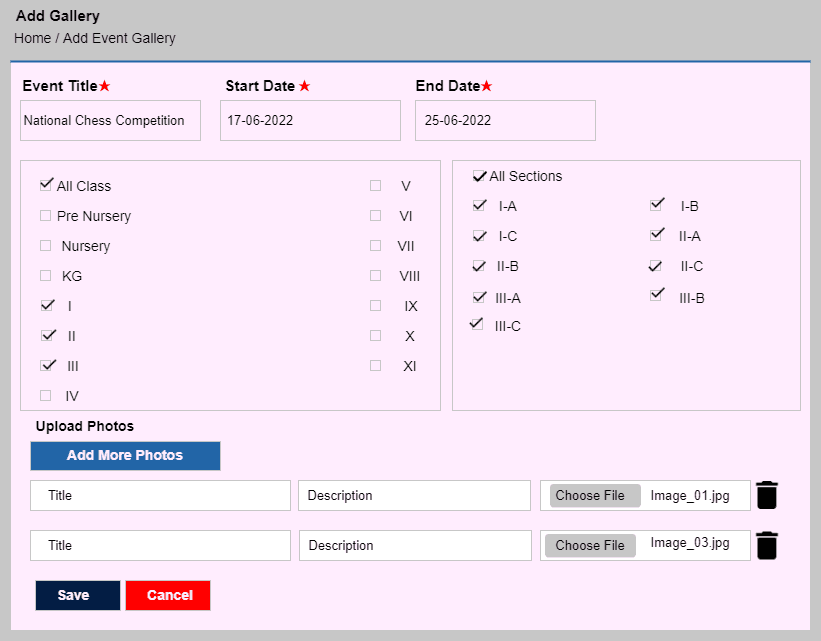This screenshot has width=821, height=641.
Task: Check class IV checkbox
Action: [46, 395]
